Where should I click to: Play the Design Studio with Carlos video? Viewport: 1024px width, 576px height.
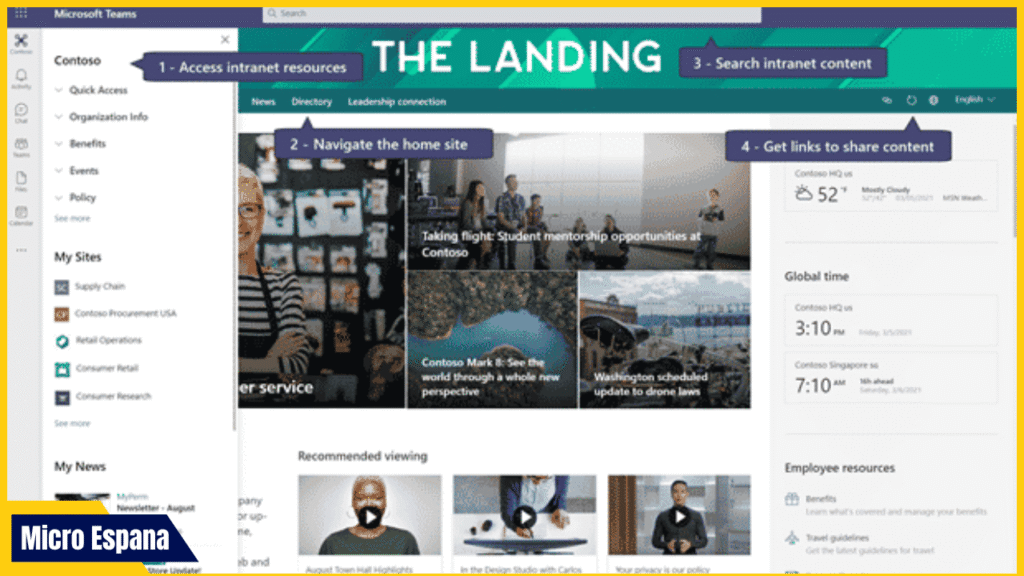pyautogui.click(x=524, y=517)
